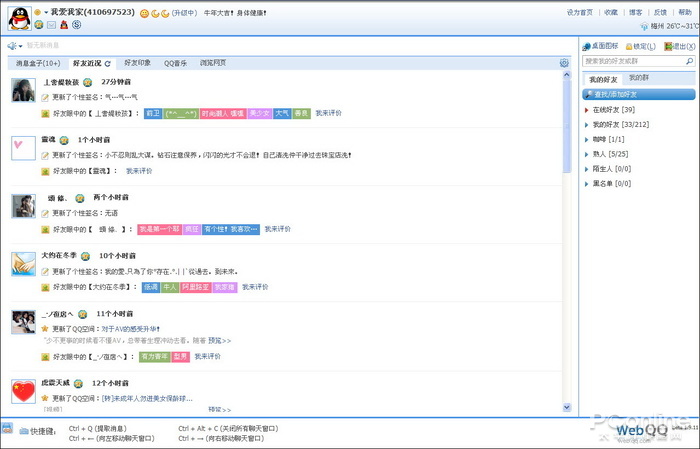Open the 对于AV的感受升华! Qzone post link

pyautogui.click(x=130, y=329)
